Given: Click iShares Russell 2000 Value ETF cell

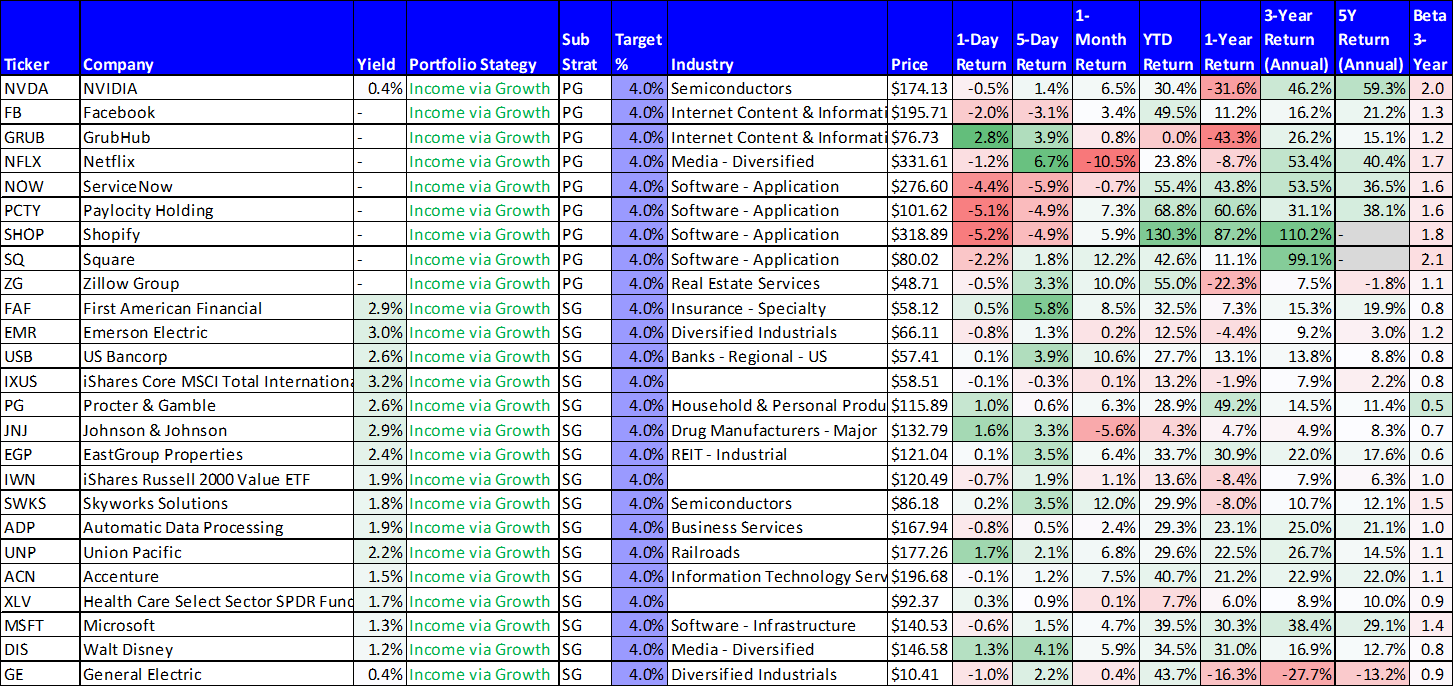Looking at the screenshot, I should 217,479.
